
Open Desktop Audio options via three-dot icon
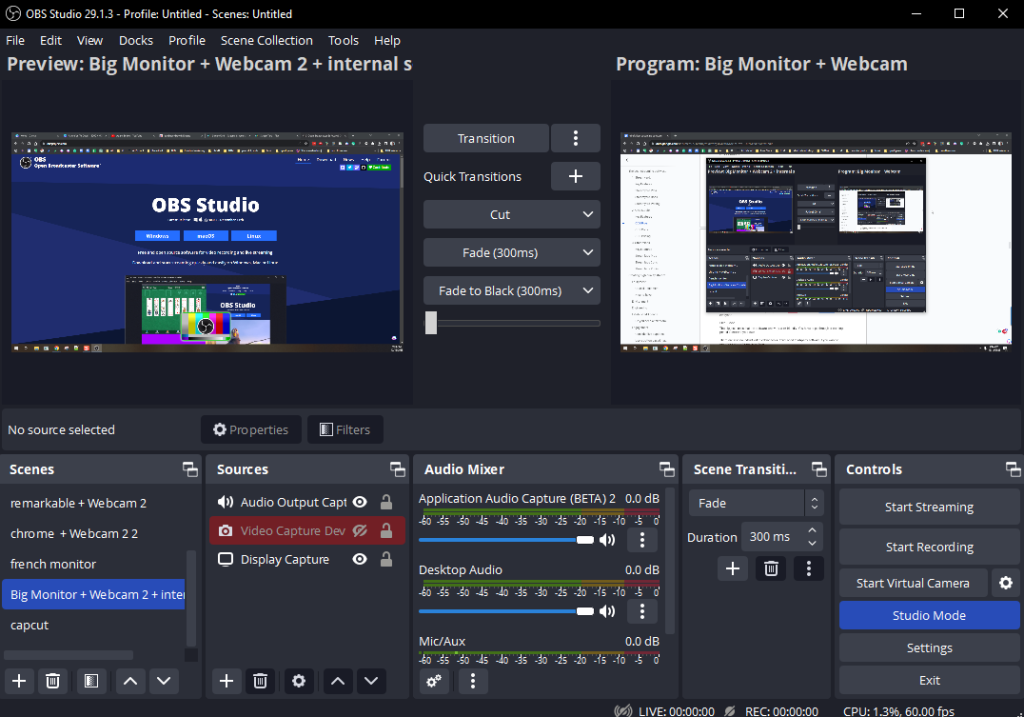point(642,610)
